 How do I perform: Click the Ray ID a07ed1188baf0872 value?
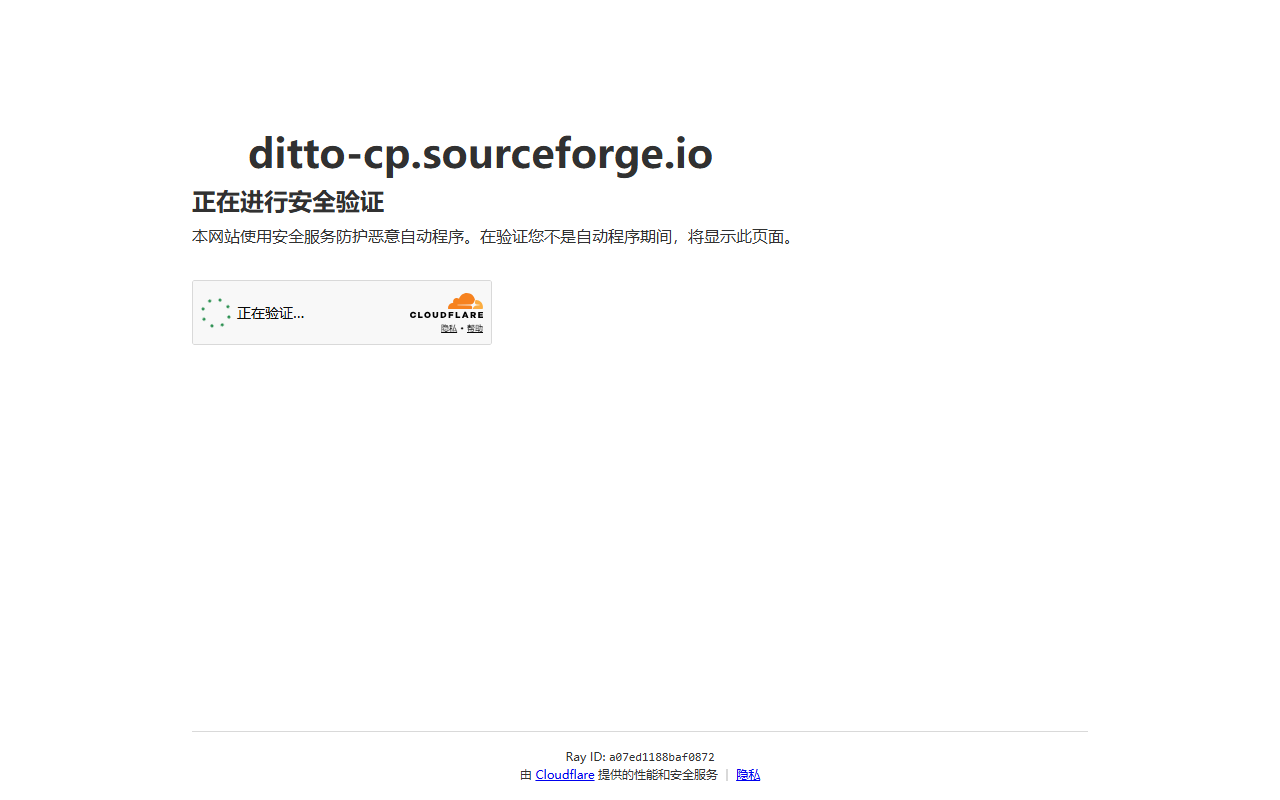pos(662,758)
